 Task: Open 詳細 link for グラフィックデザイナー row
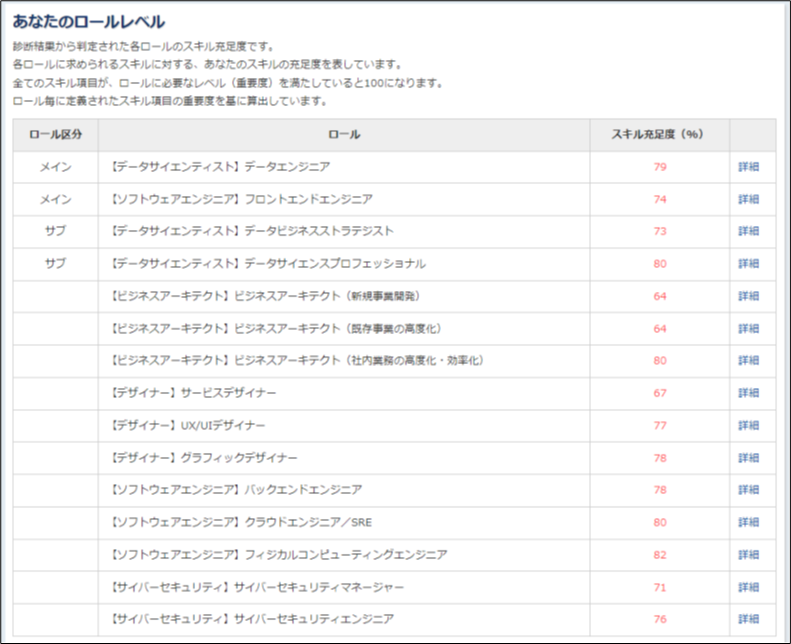coord(749,458)
